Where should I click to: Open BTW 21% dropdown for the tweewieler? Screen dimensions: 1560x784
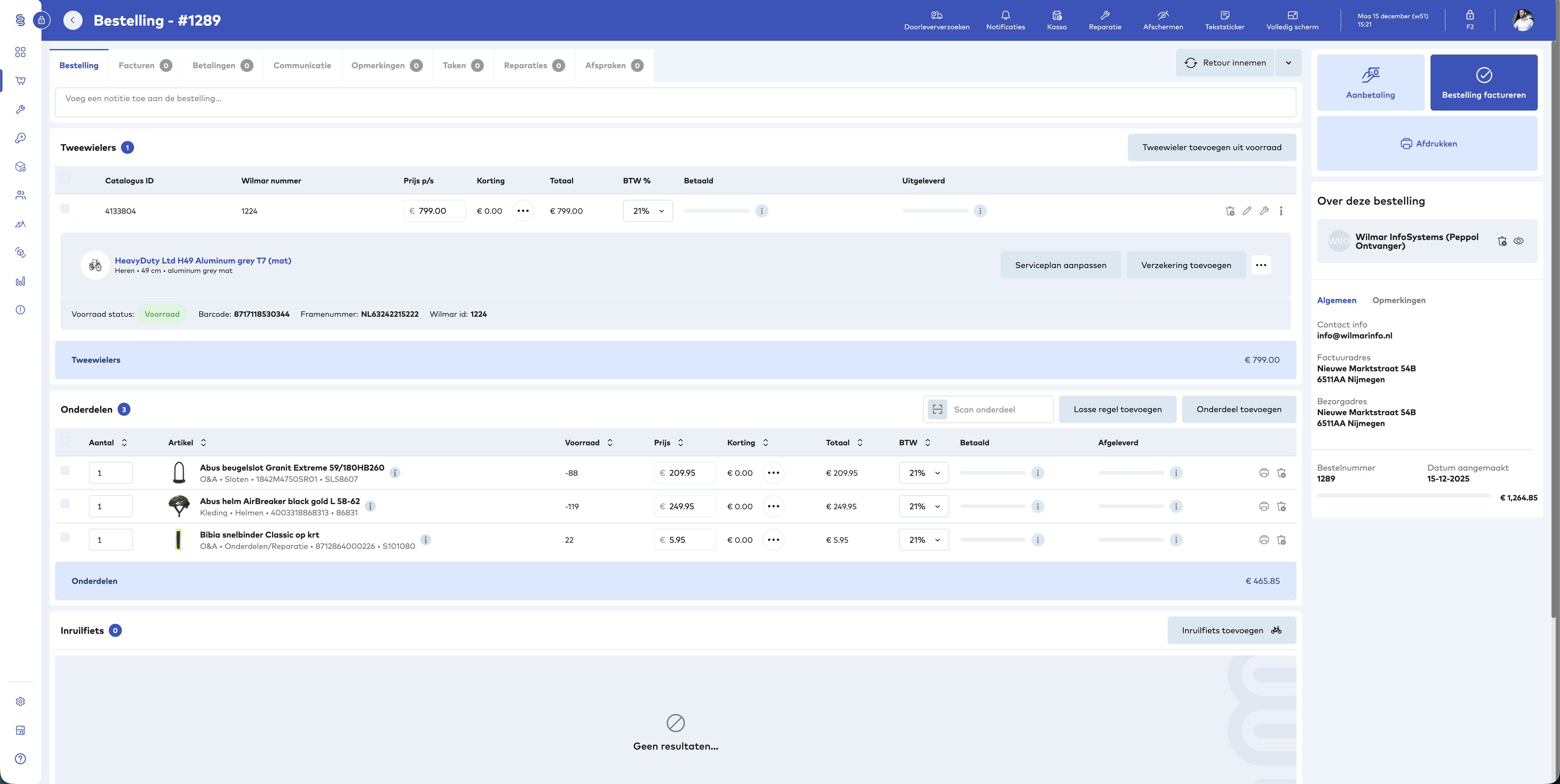tap(647, 211)
